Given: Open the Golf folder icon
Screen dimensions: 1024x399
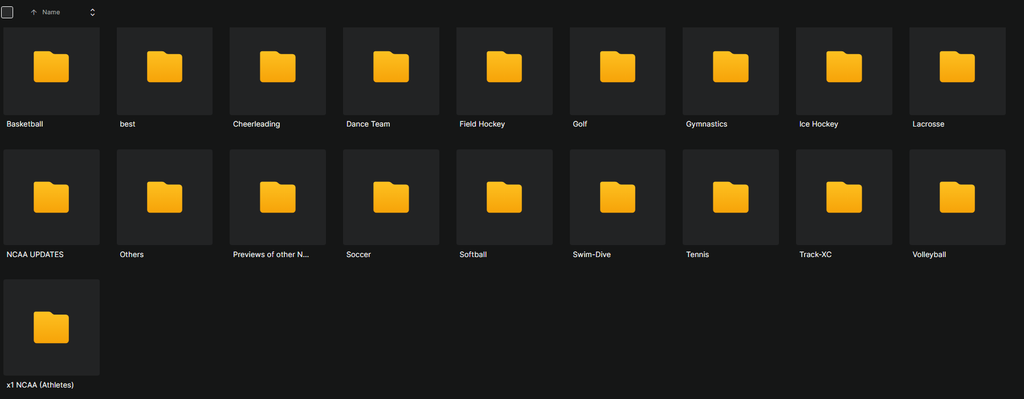Looking at the screenshot, I should [618, 67].
